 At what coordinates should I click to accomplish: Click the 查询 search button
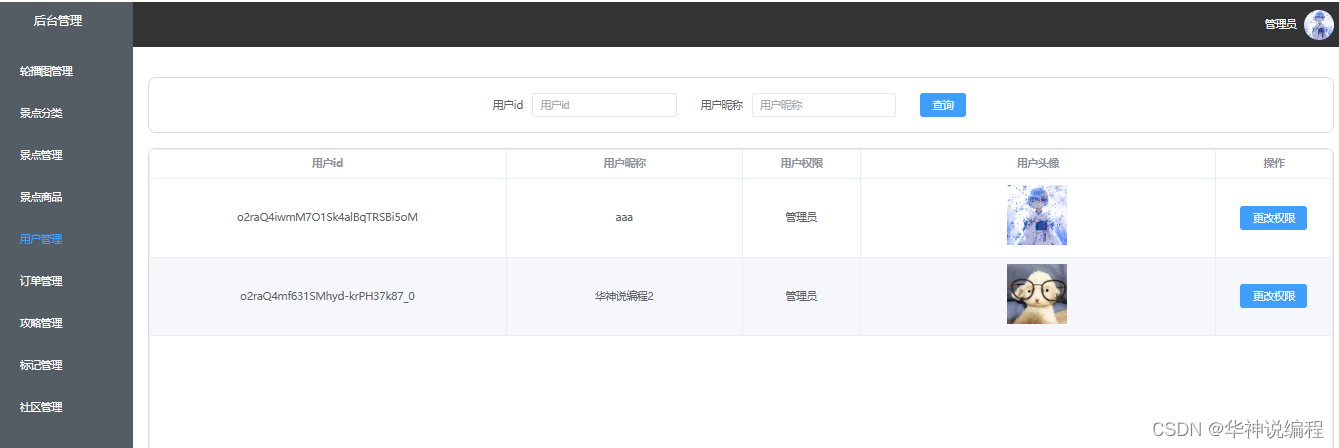point(943,105)
